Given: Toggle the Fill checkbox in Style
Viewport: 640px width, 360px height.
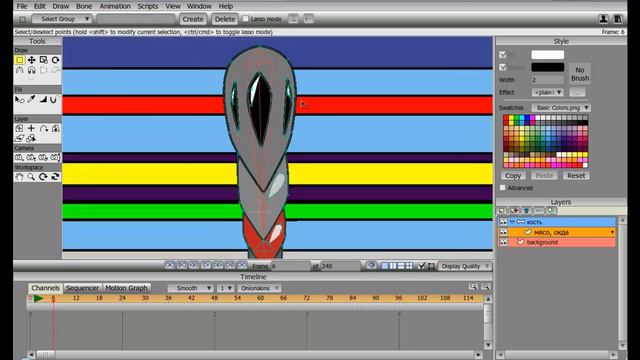Looking at the screenshot, I should click(502, 54).
